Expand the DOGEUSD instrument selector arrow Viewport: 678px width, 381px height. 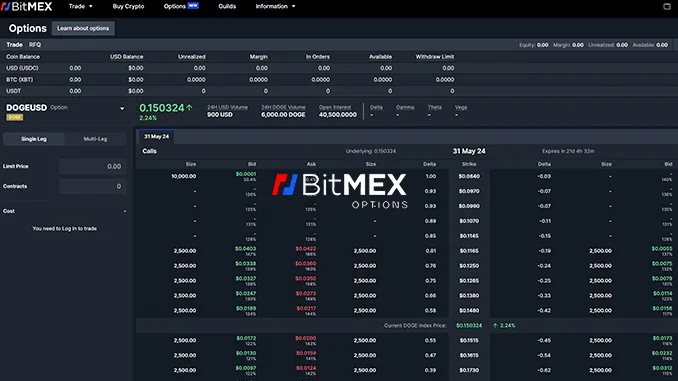click(122, 109)
